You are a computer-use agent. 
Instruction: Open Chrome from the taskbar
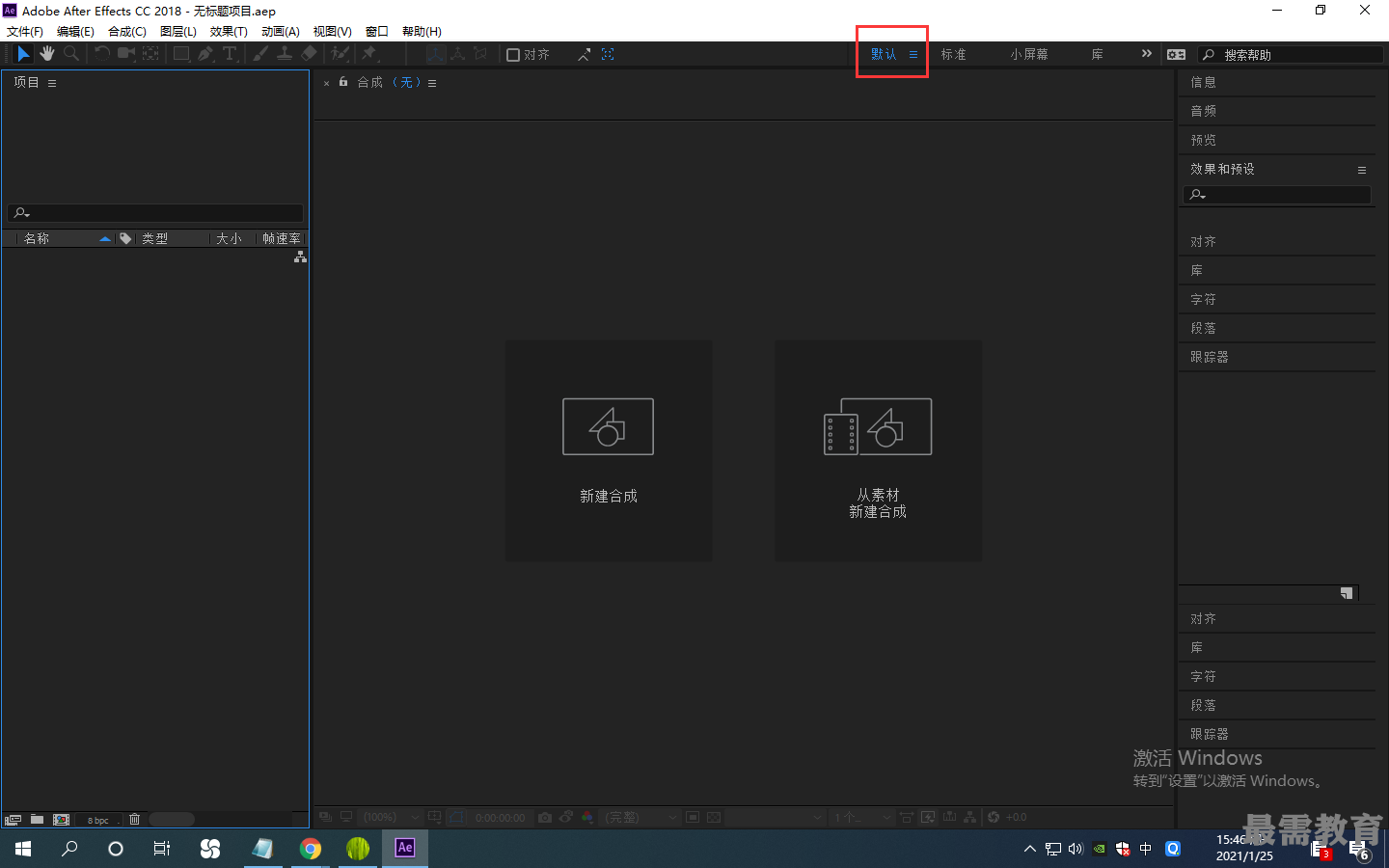click(x=310, y=849)
